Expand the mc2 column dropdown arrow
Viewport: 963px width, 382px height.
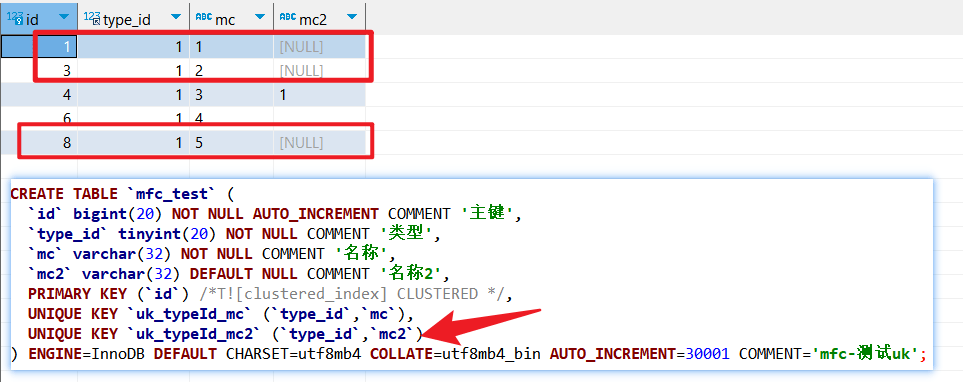[x=351, y=17]
